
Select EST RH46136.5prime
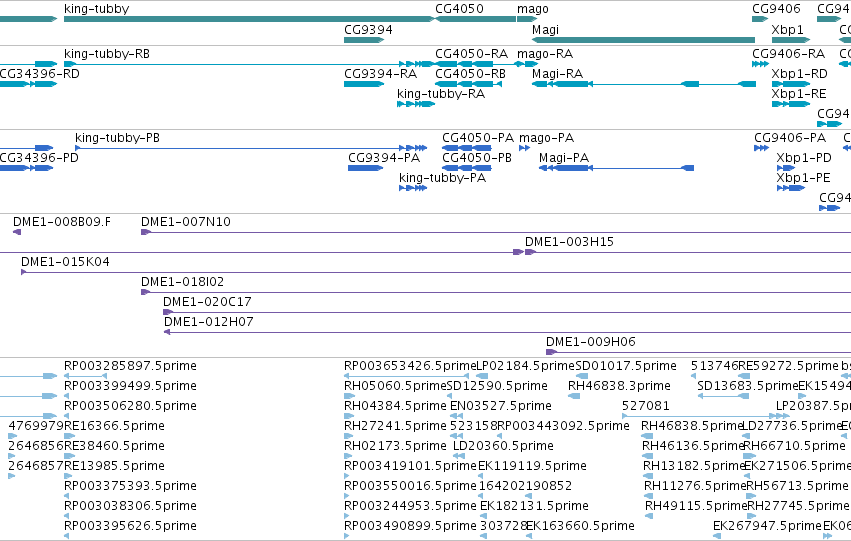click(x=693, y=446)
